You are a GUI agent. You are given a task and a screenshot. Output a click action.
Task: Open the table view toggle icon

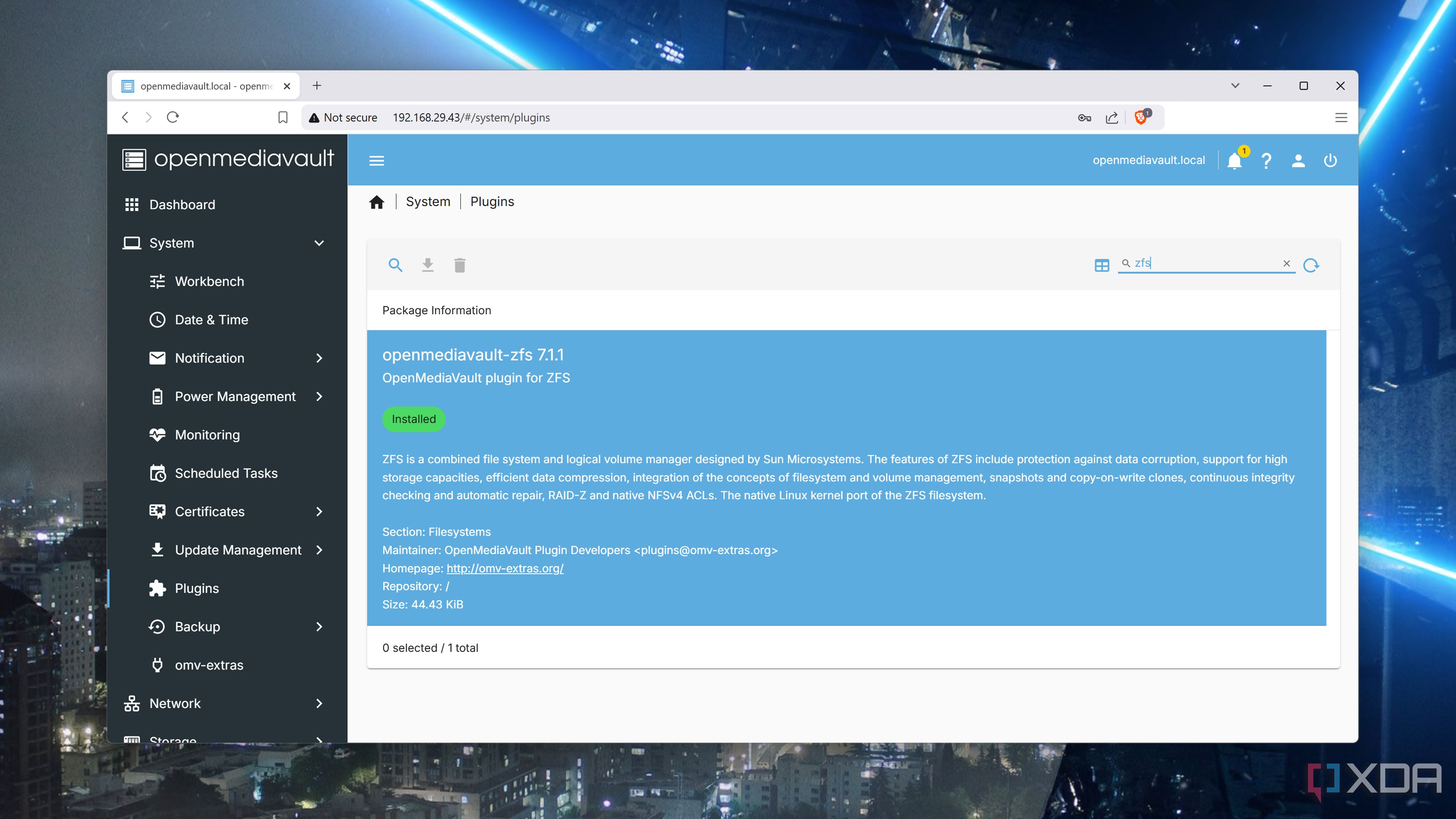pos(1101,265)
